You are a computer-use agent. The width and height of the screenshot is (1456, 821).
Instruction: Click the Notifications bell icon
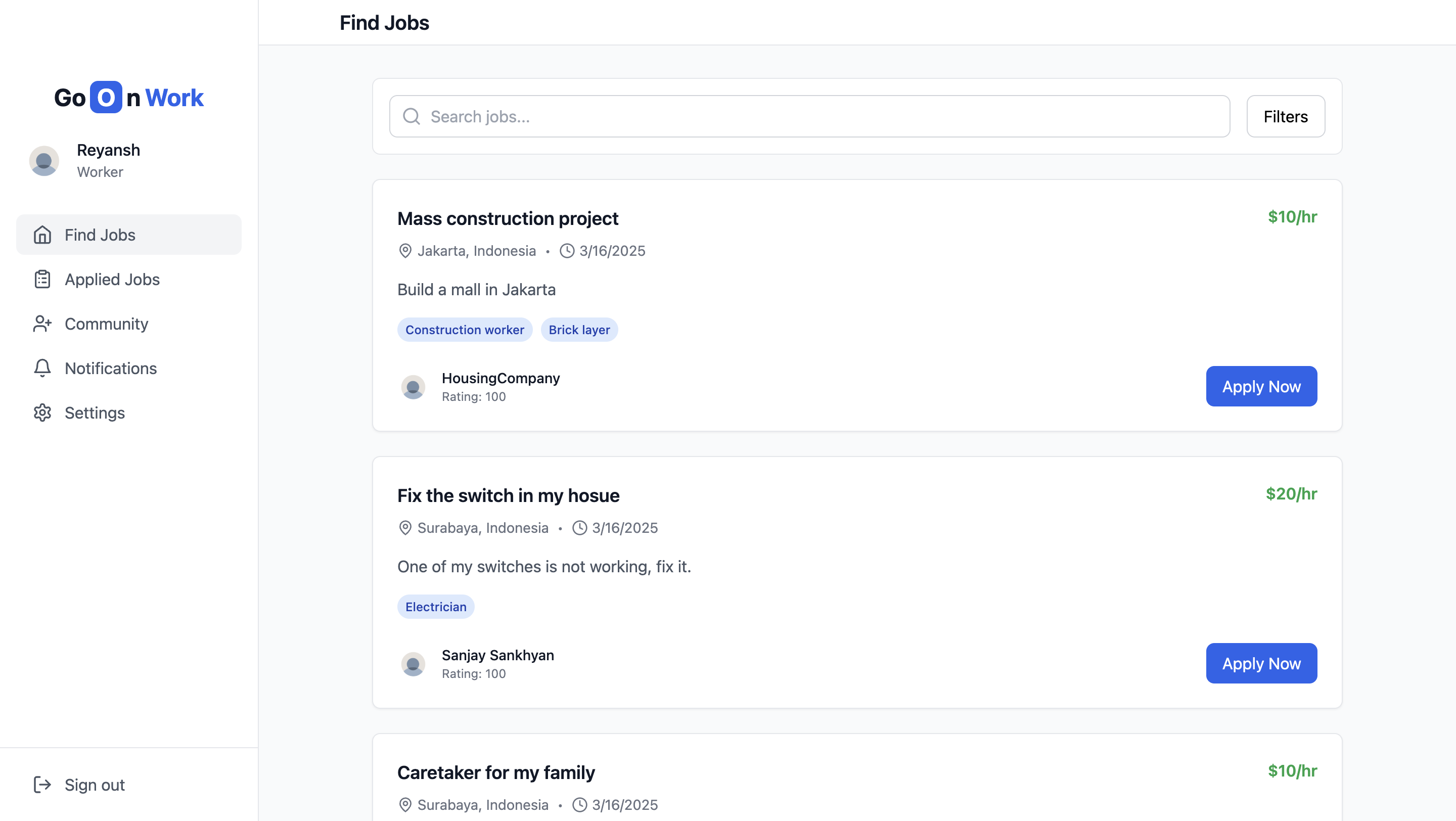pyautogui.click(x=42, y=368)
